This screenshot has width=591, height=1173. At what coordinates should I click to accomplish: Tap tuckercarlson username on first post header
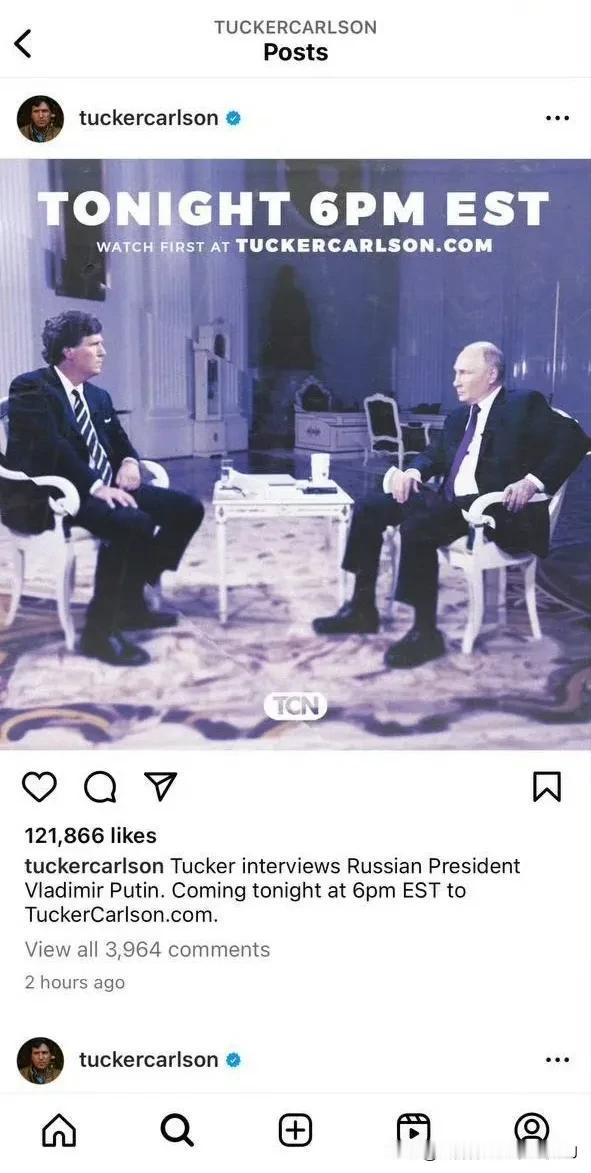click(148, 118)
